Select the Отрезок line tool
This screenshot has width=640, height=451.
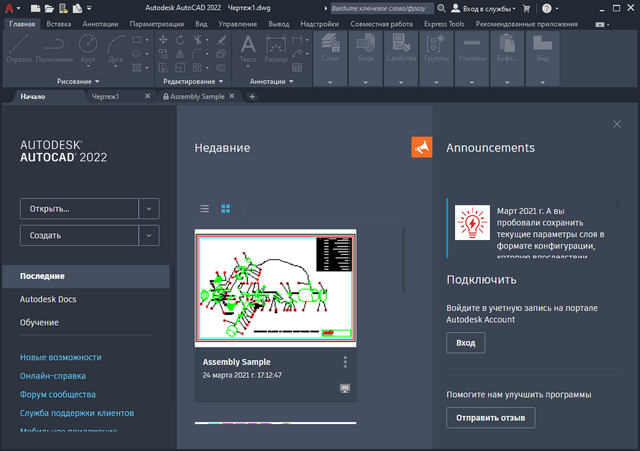[x=20, y=48]
